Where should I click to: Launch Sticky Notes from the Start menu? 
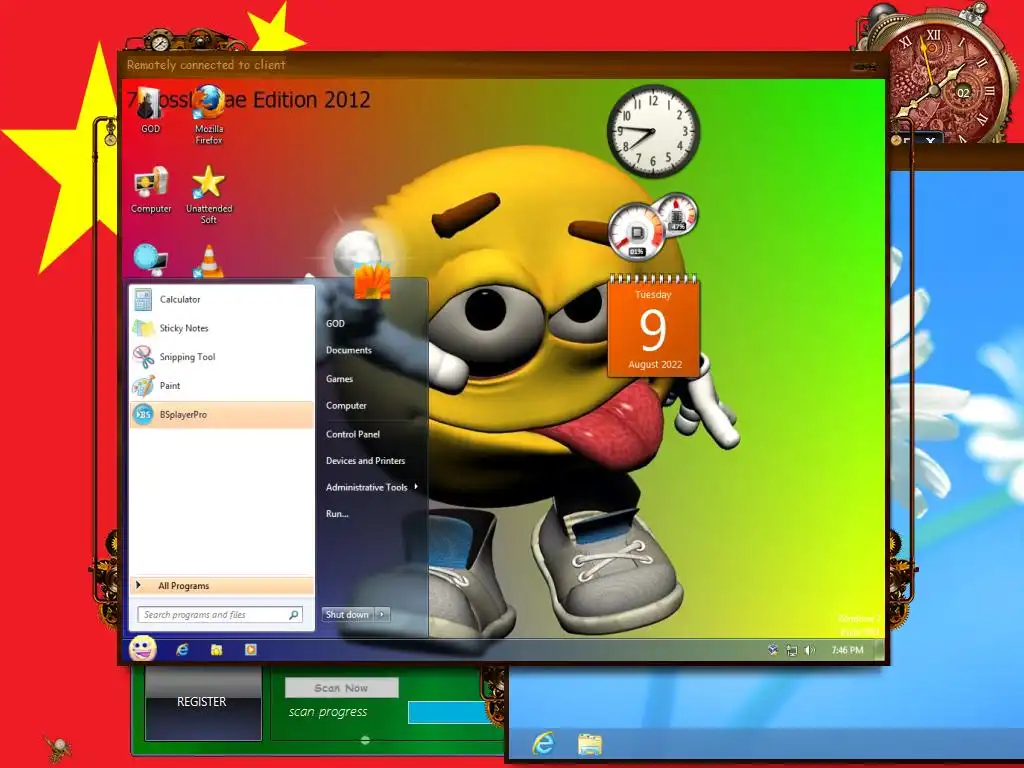222,328
